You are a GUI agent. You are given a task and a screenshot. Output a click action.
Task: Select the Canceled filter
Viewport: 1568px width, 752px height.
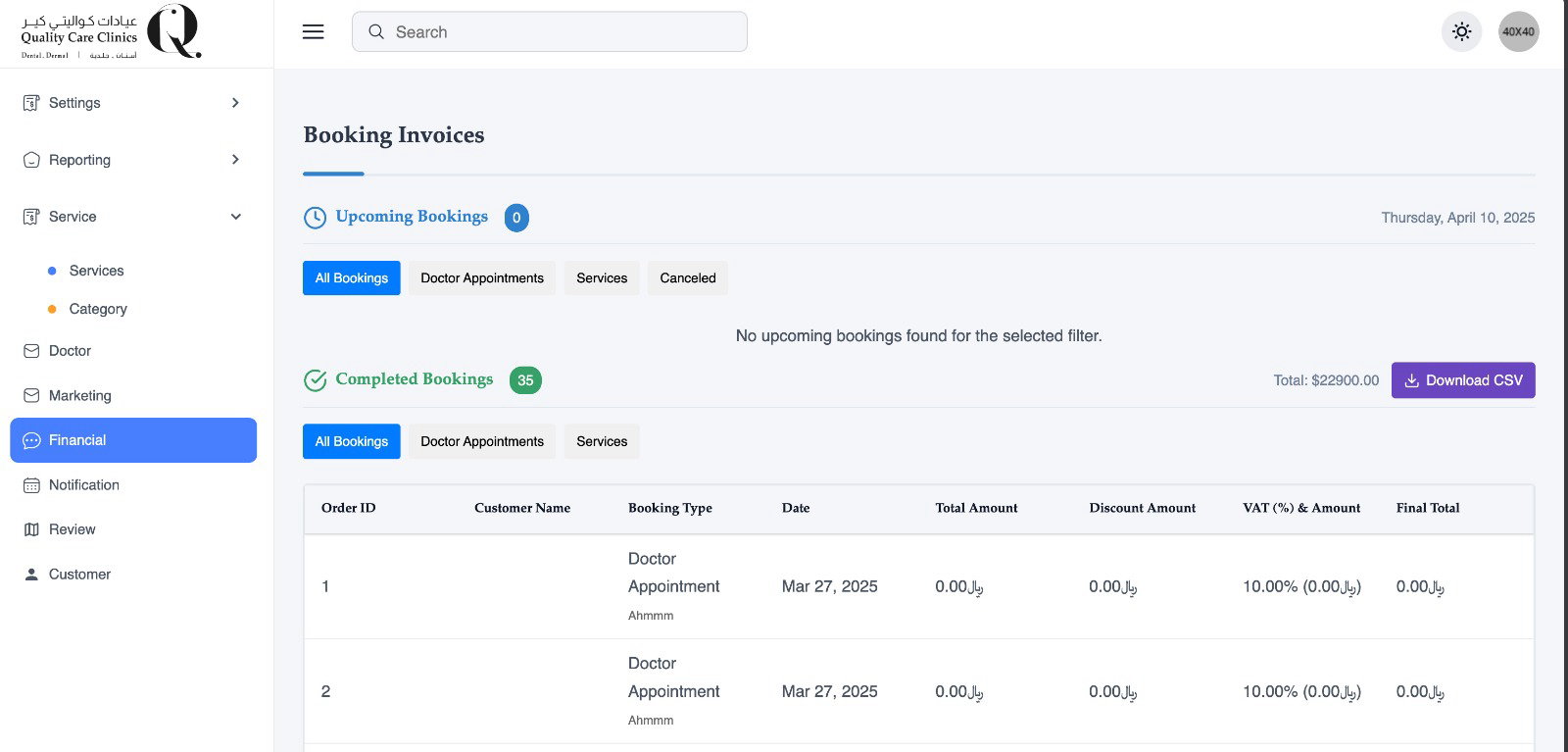pyautogui.click(x=688, y=278)
